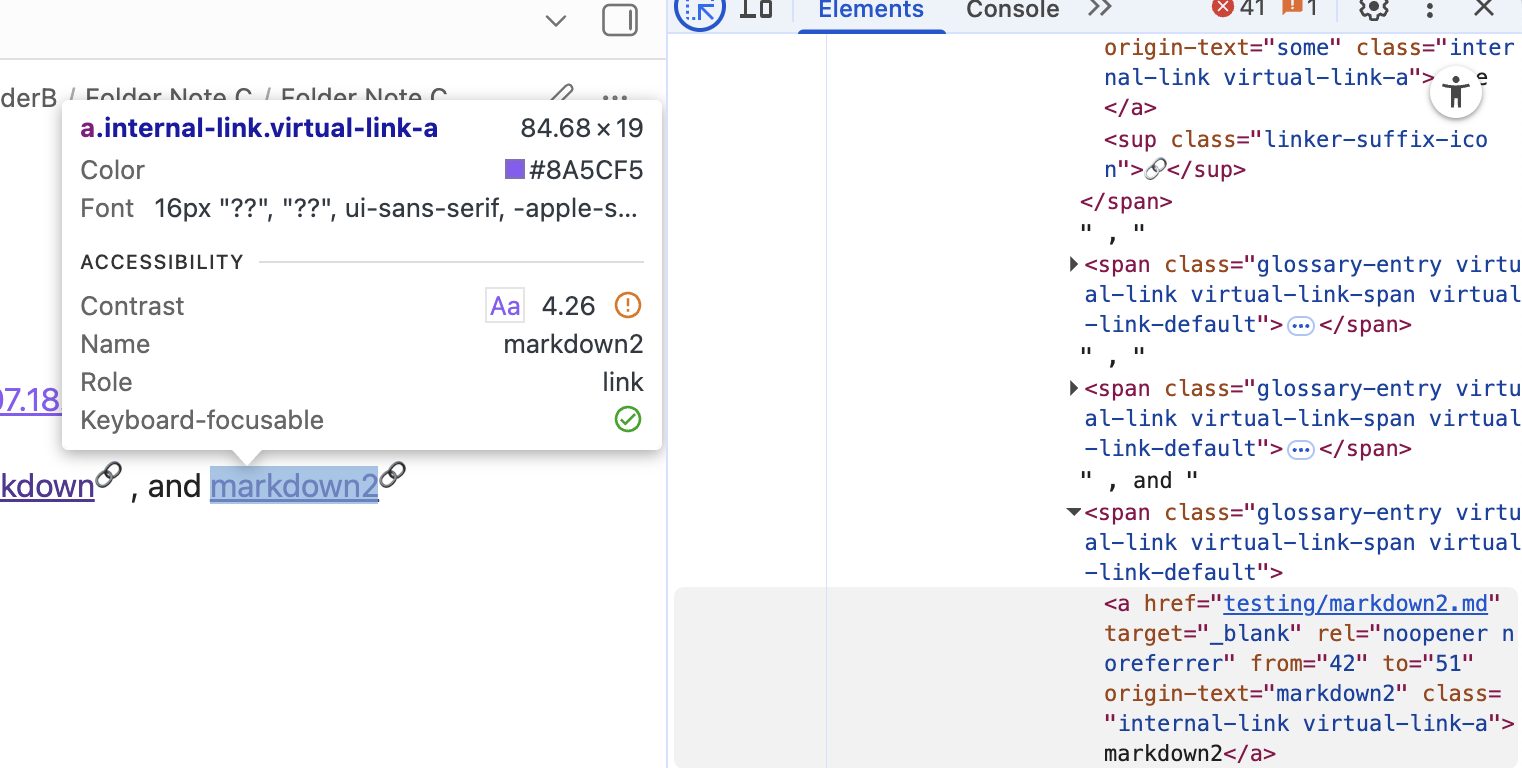The height and width of the screenshot is (768, 1522).
Task: Switch to the Console tab
Action: click(x=1012, y=10)
